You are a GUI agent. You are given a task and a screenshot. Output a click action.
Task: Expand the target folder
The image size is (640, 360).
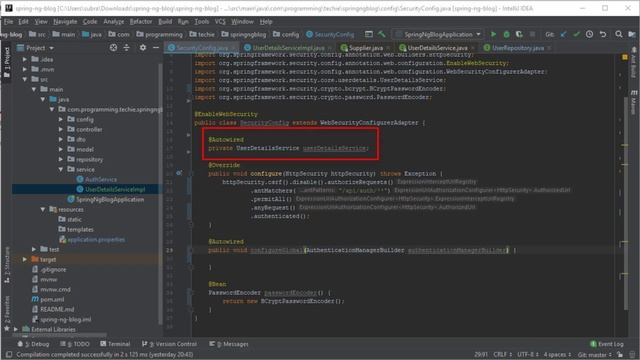coord(24,259)
